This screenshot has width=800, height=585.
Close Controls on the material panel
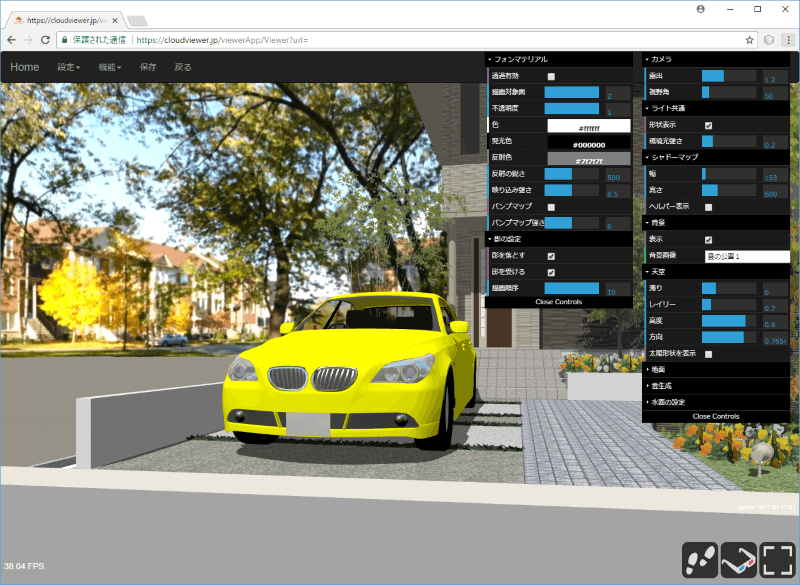tap(559, 302)
